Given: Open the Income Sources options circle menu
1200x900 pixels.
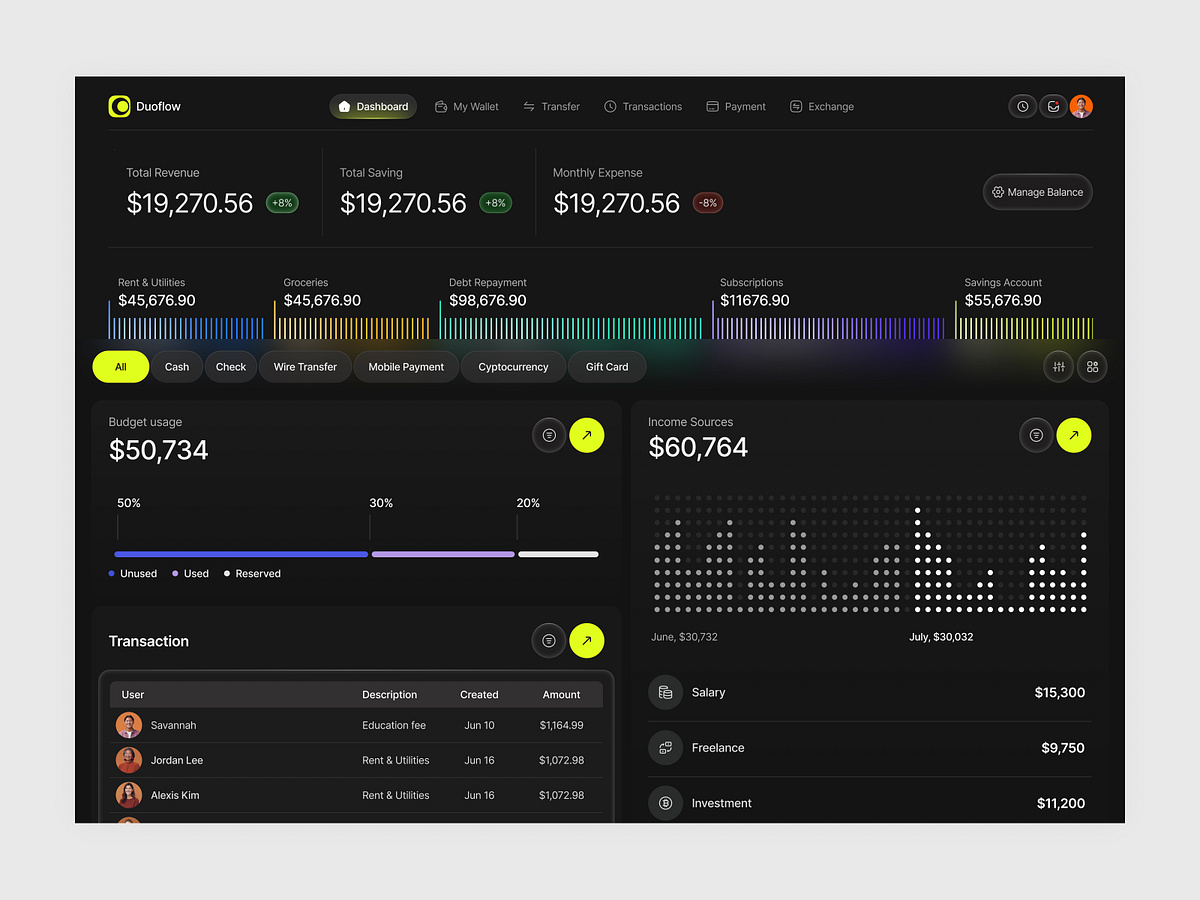Looking at the screenshot, I should (x=1035, y=435).
